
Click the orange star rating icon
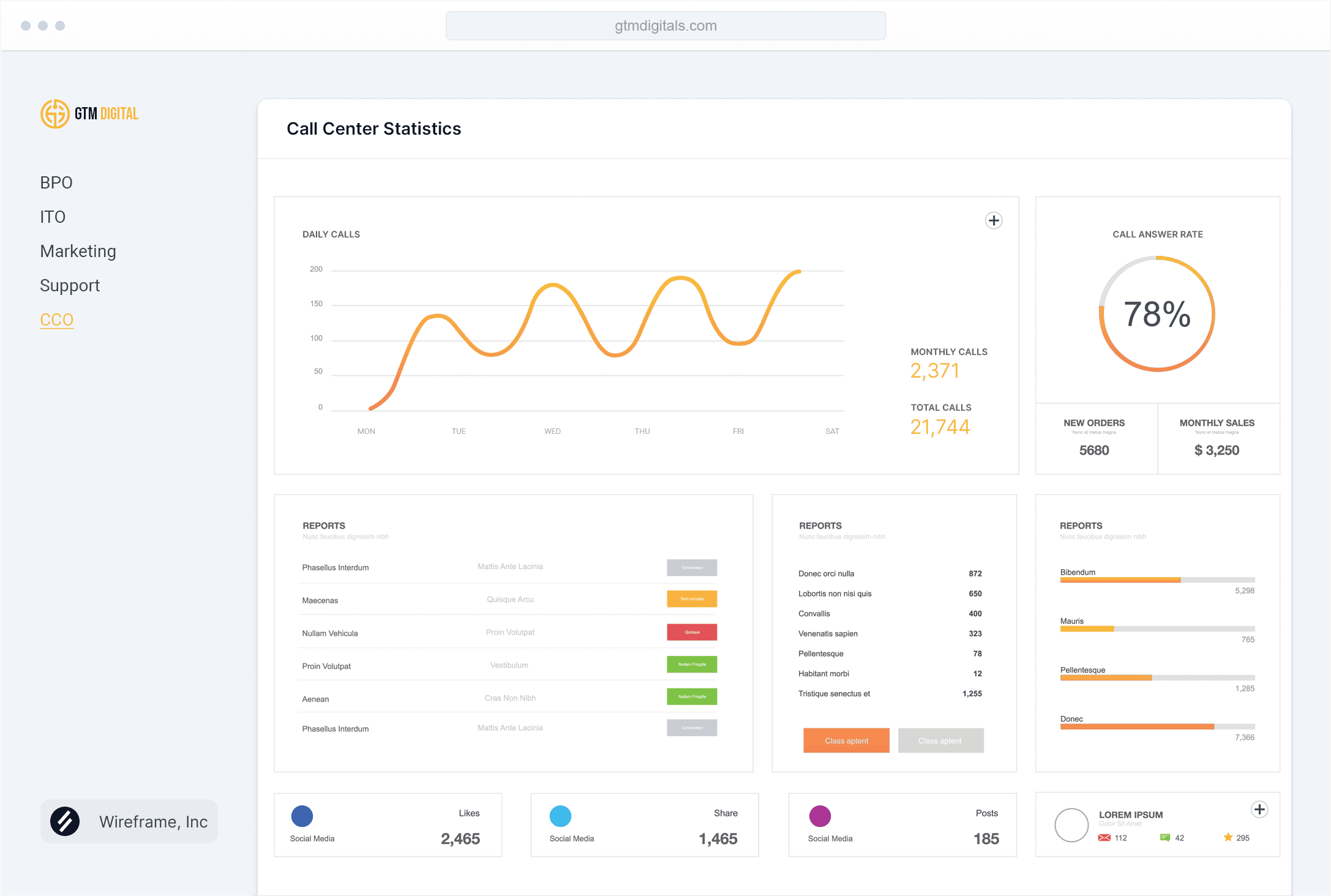point(1228,837)
